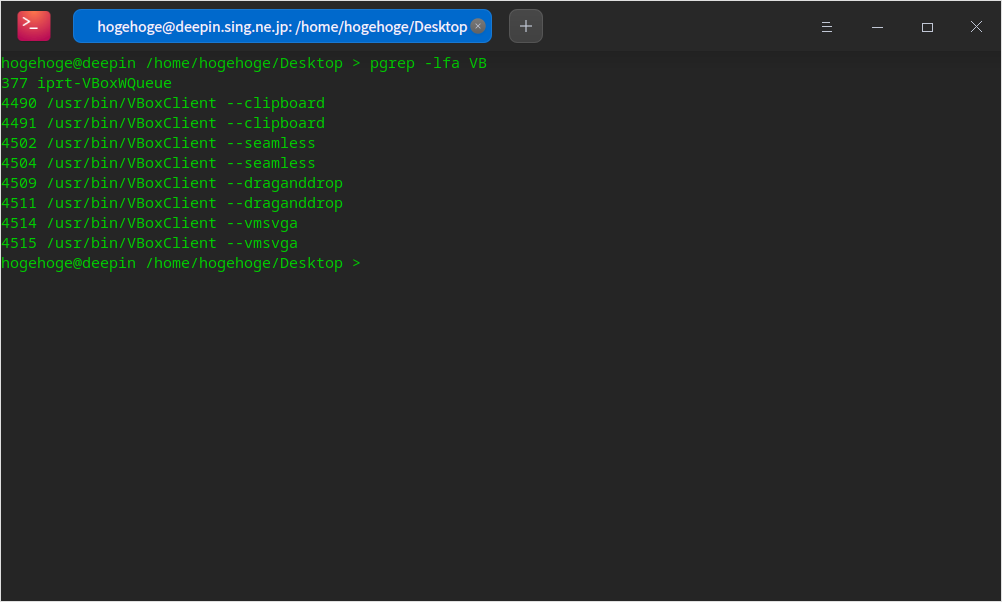This screenshot has width=1002, height=602.
Task: Click the 'pgrep -lfa VB' command text
Action: tap(428, 63)
